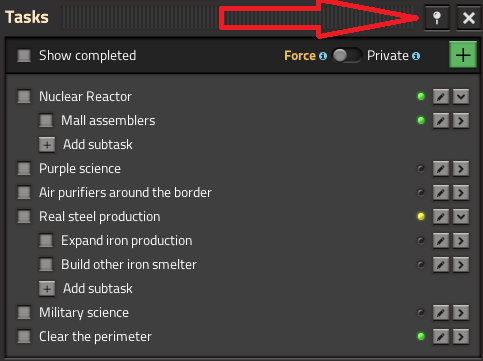This screenshot has width=483, height=361.
Task: Edit the Nuclear Reactor task pencil icon
Action: coord(441,97)
